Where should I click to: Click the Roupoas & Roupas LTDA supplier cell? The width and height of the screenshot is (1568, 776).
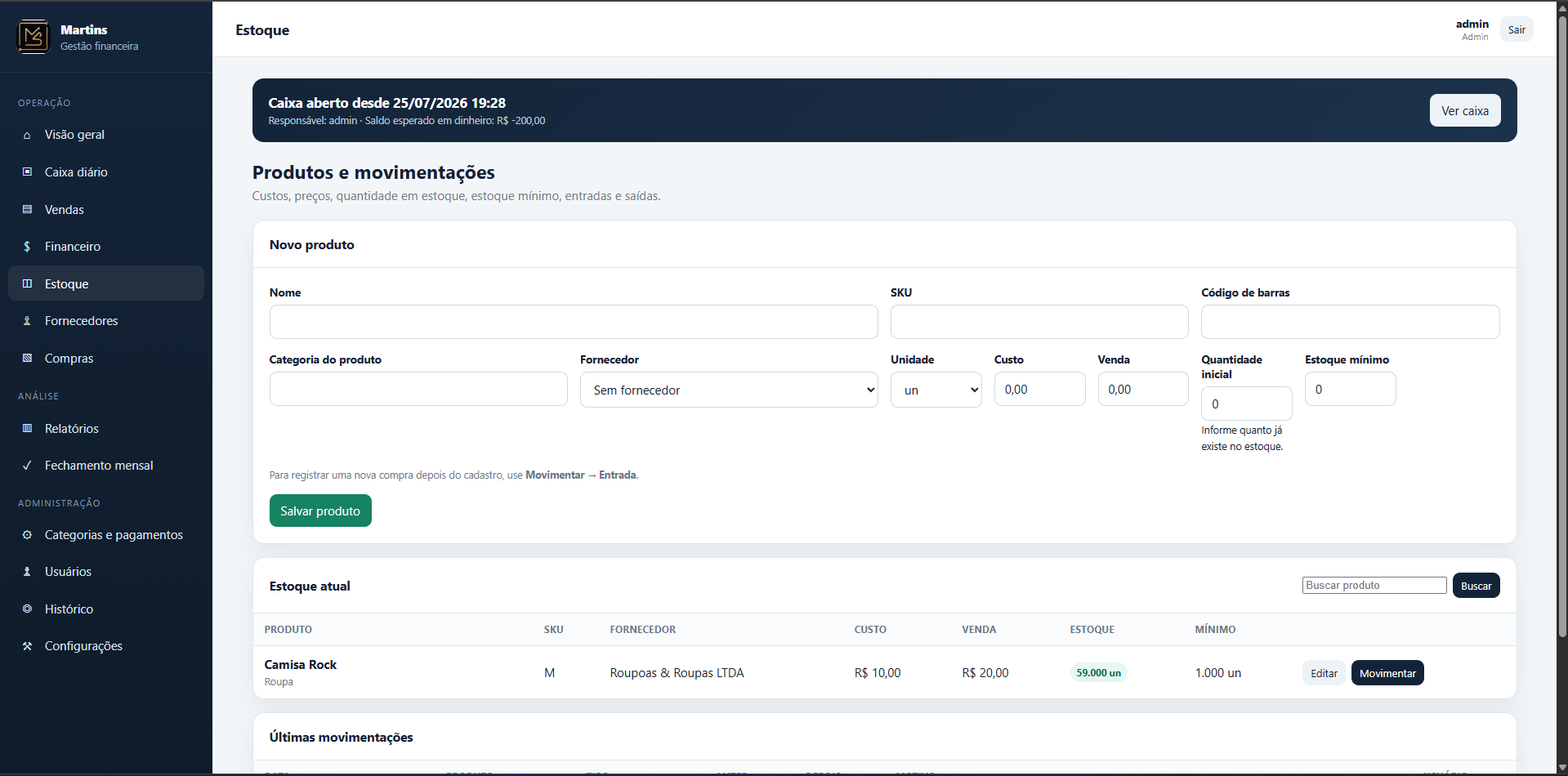tap(677, 673)
